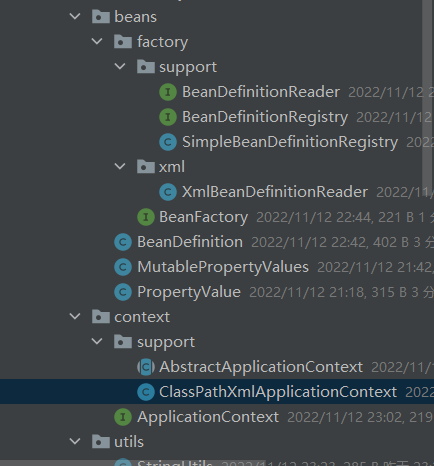Click the xml package folder icon
Screen dimensions: 434x466
[146, 167]
